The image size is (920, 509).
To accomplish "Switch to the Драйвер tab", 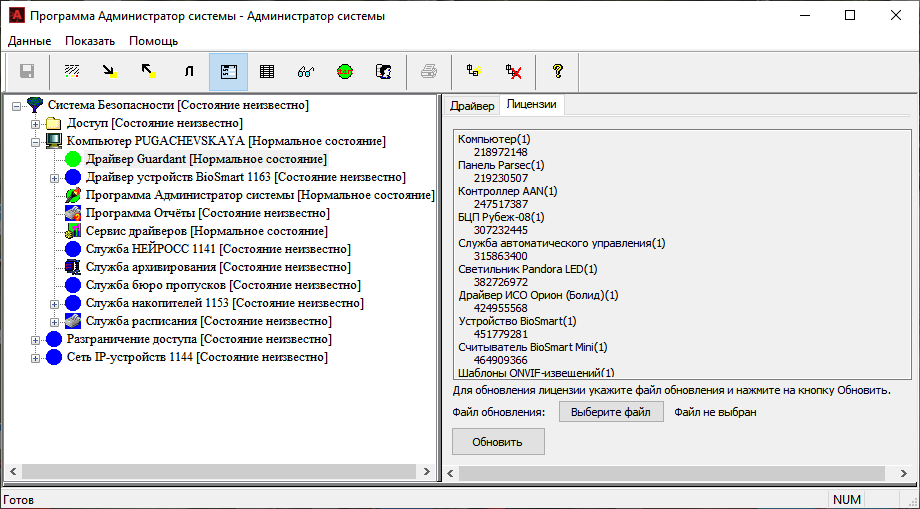I will (472, 105).
